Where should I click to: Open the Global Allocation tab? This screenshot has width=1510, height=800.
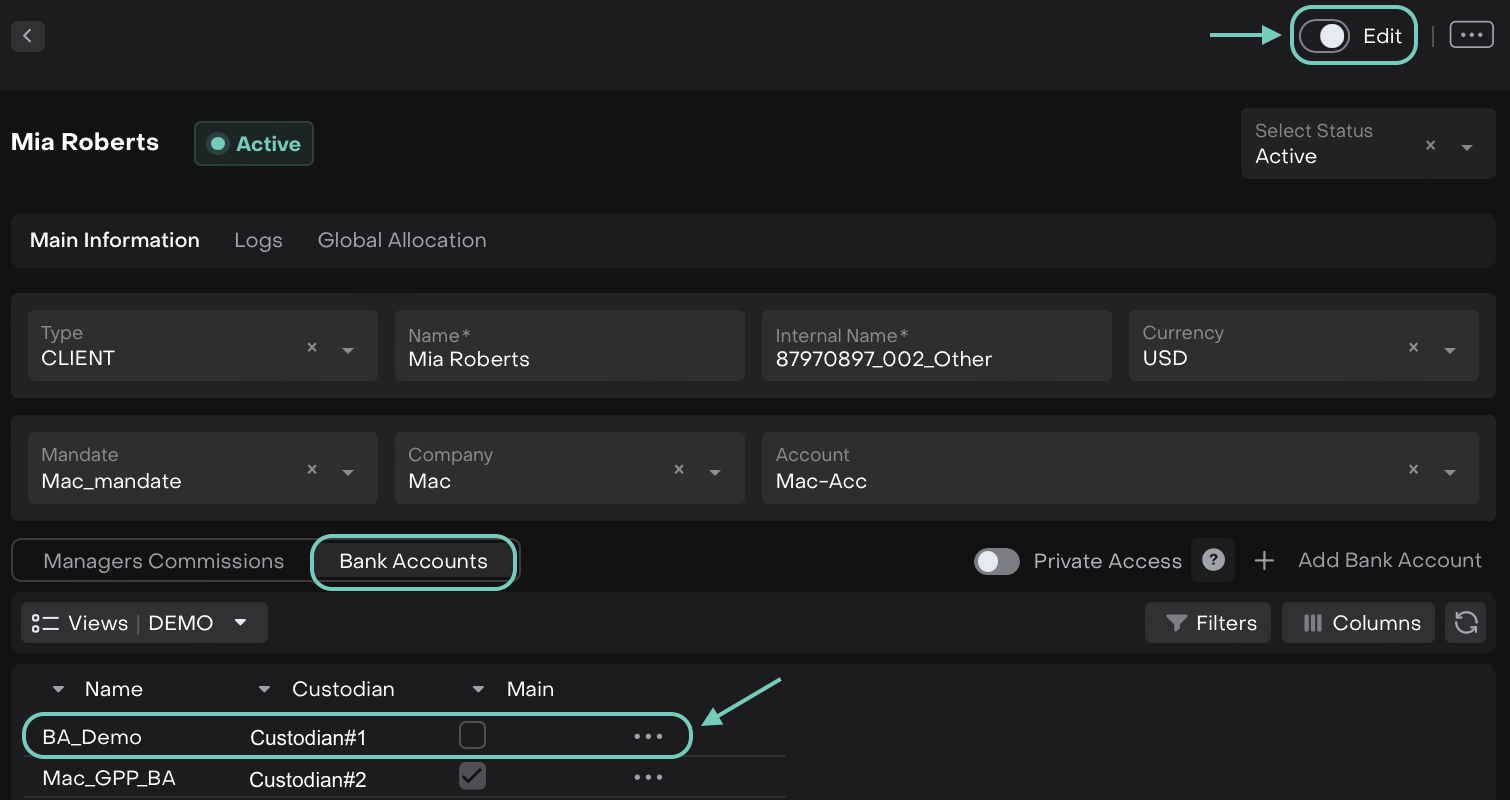[402, 240]
